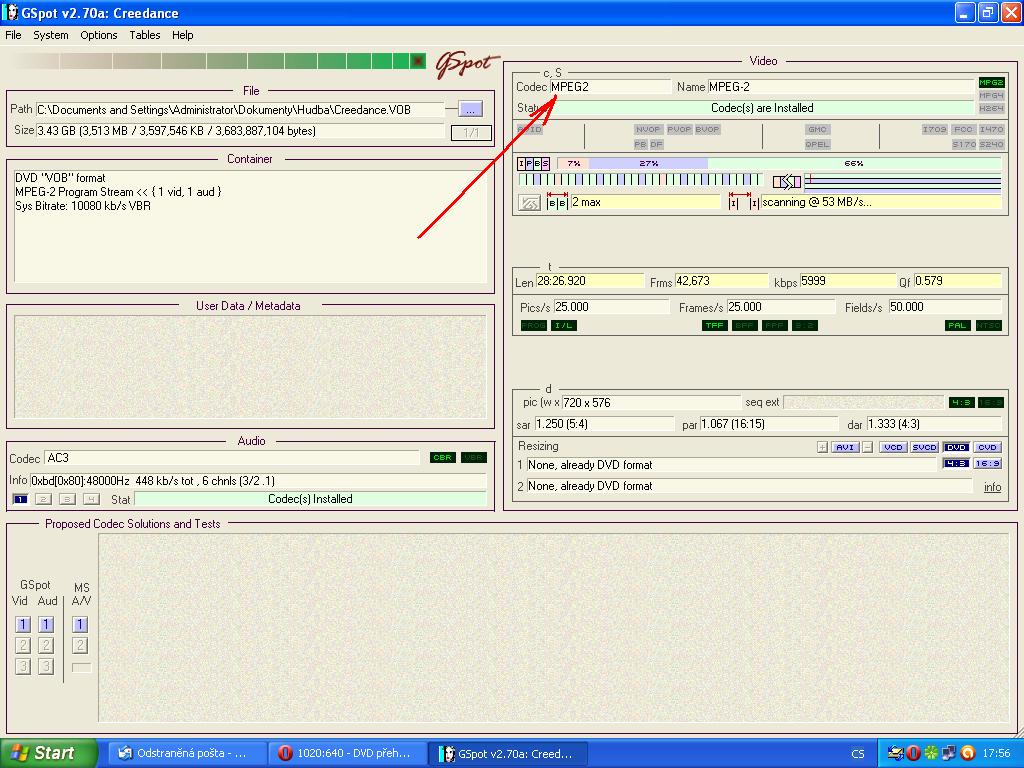Click the MPEG2 codec type indicator
1024x768 pixels.
pyautogui.click(x=991, y=82)
